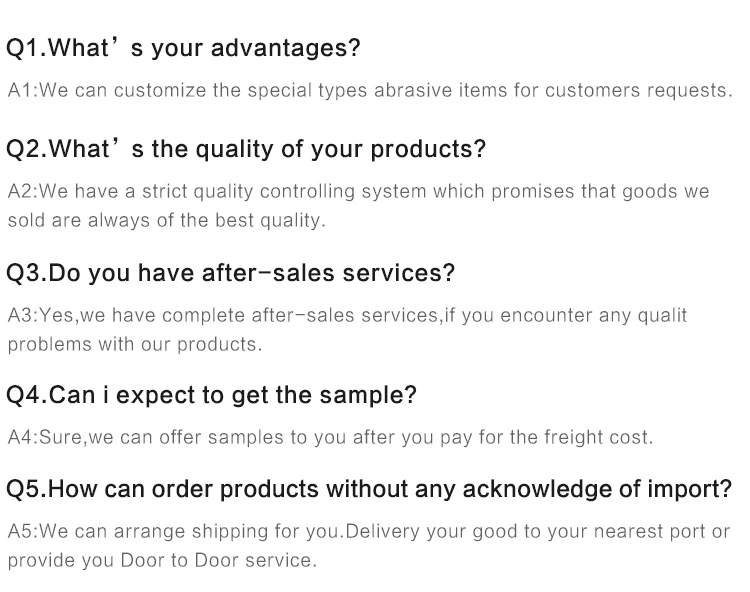
Task: Click the Q3 after-sales services question
Action: [x=231, y=273]
